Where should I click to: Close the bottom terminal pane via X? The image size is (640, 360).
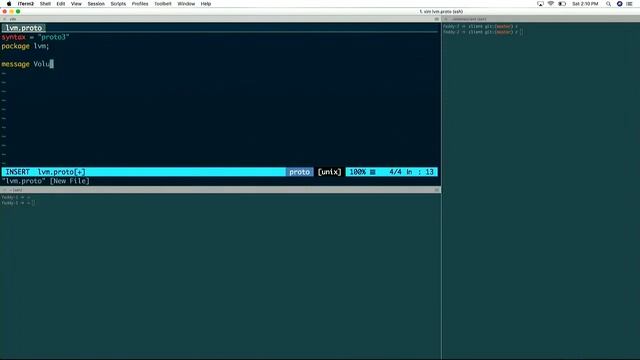pos(4,190)
